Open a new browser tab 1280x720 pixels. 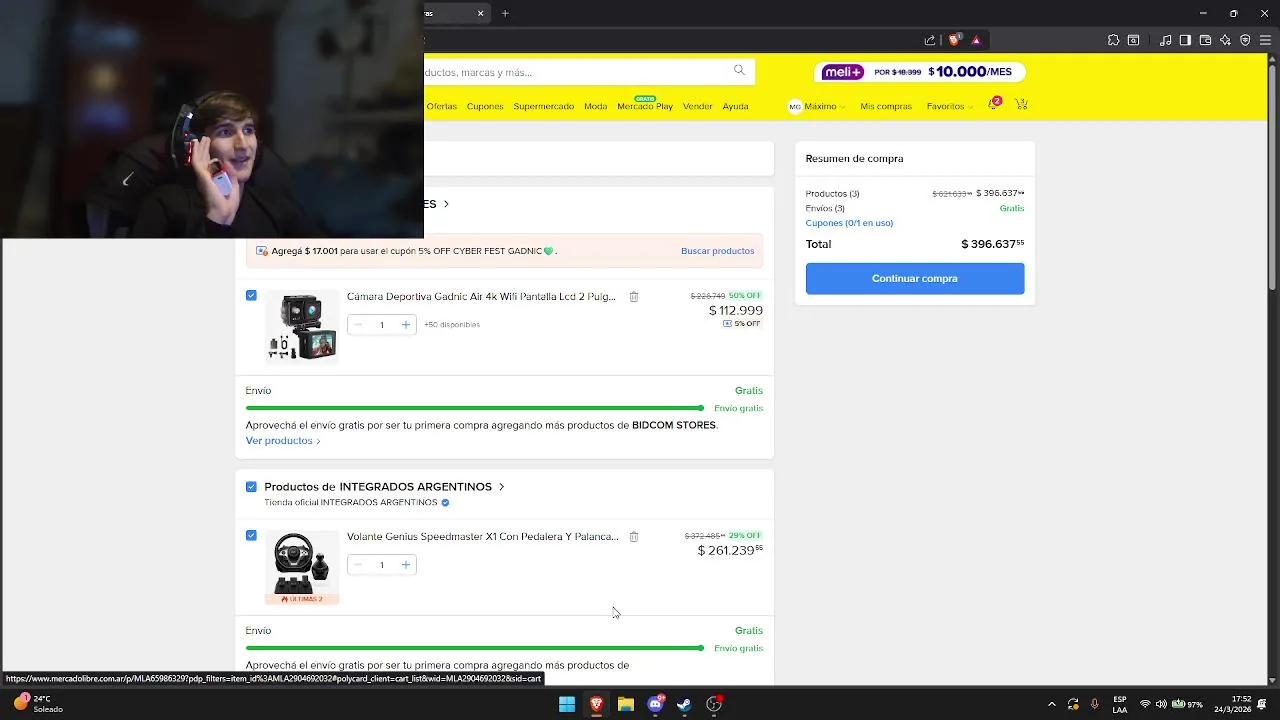505,13
